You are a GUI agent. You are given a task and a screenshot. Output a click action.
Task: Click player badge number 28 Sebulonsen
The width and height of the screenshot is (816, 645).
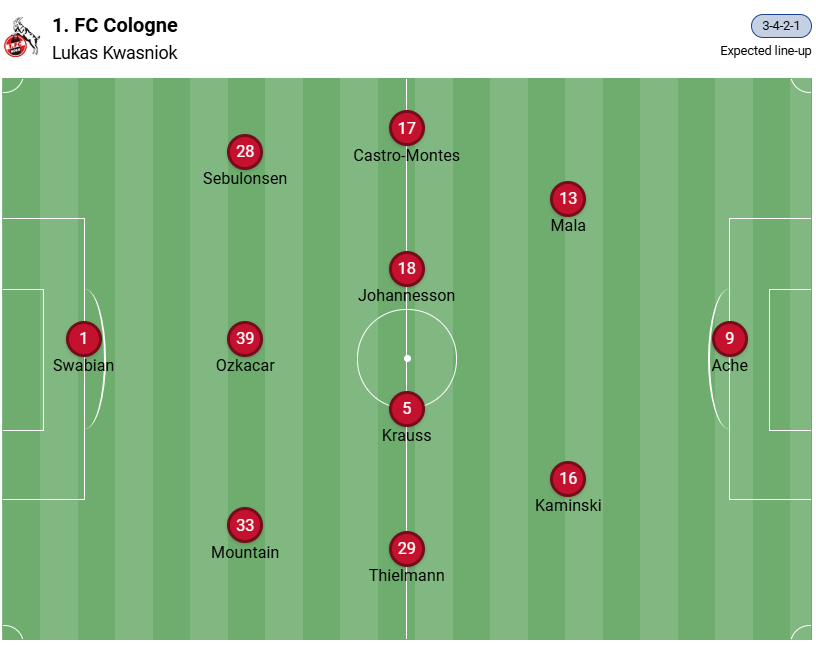click(x=245, y=152)
